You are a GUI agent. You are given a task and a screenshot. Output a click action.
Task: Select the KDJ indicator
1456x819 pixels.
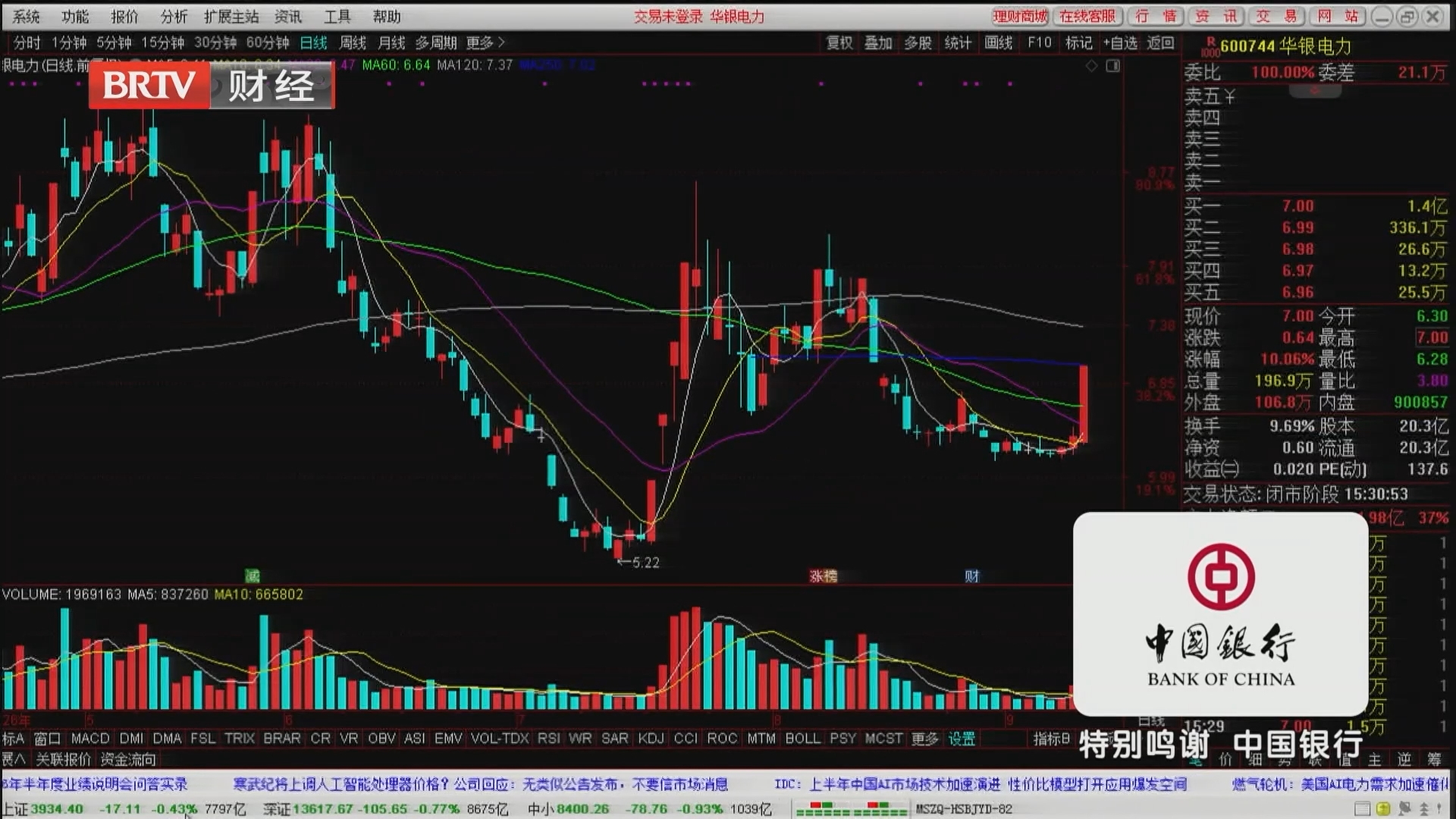[651, 739]
